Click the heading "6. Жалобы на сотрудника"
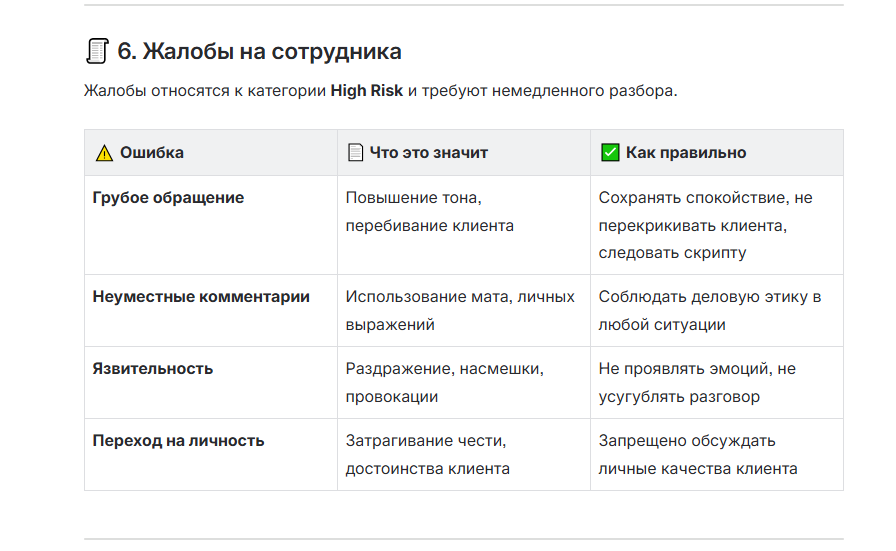Viewport: 896px width, 551px height. pos(259,51)
